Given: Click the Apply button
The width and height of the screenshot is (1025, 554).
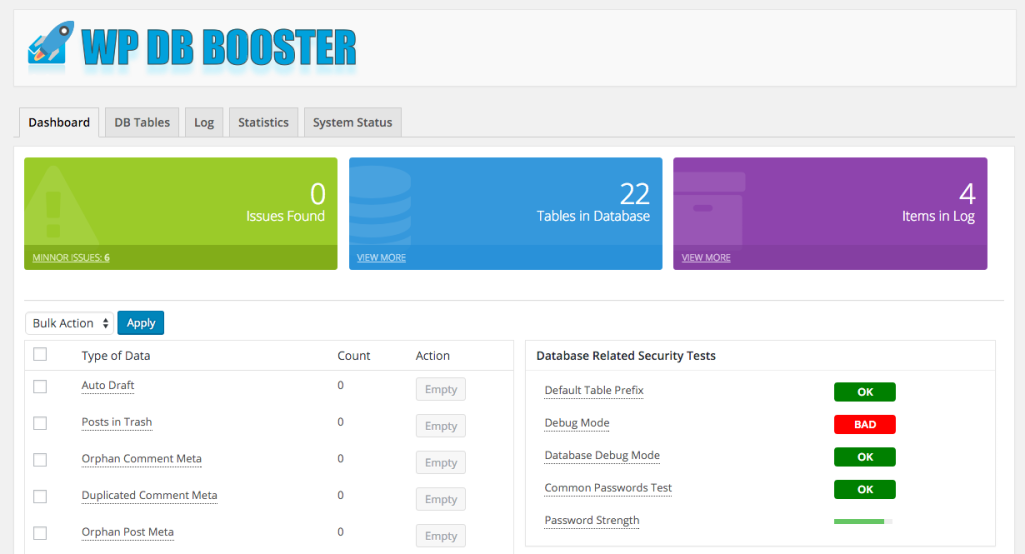Looking at the screenshot, I should [141, 323].
